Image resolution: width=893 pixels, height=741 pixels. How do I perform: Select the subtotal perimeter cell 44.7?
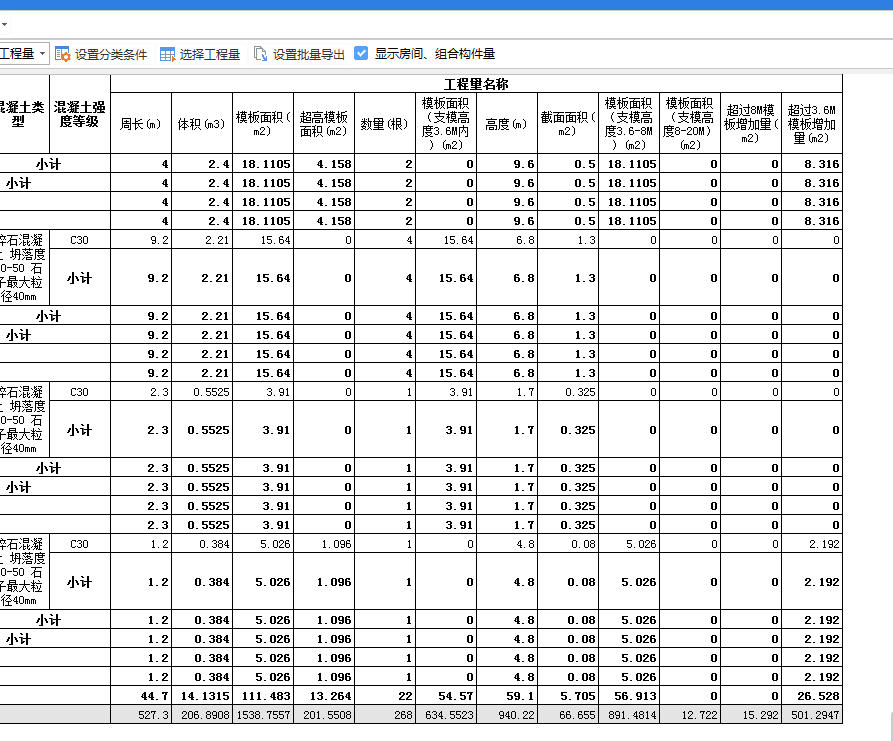pyautogui.click(x=141, y=696)
